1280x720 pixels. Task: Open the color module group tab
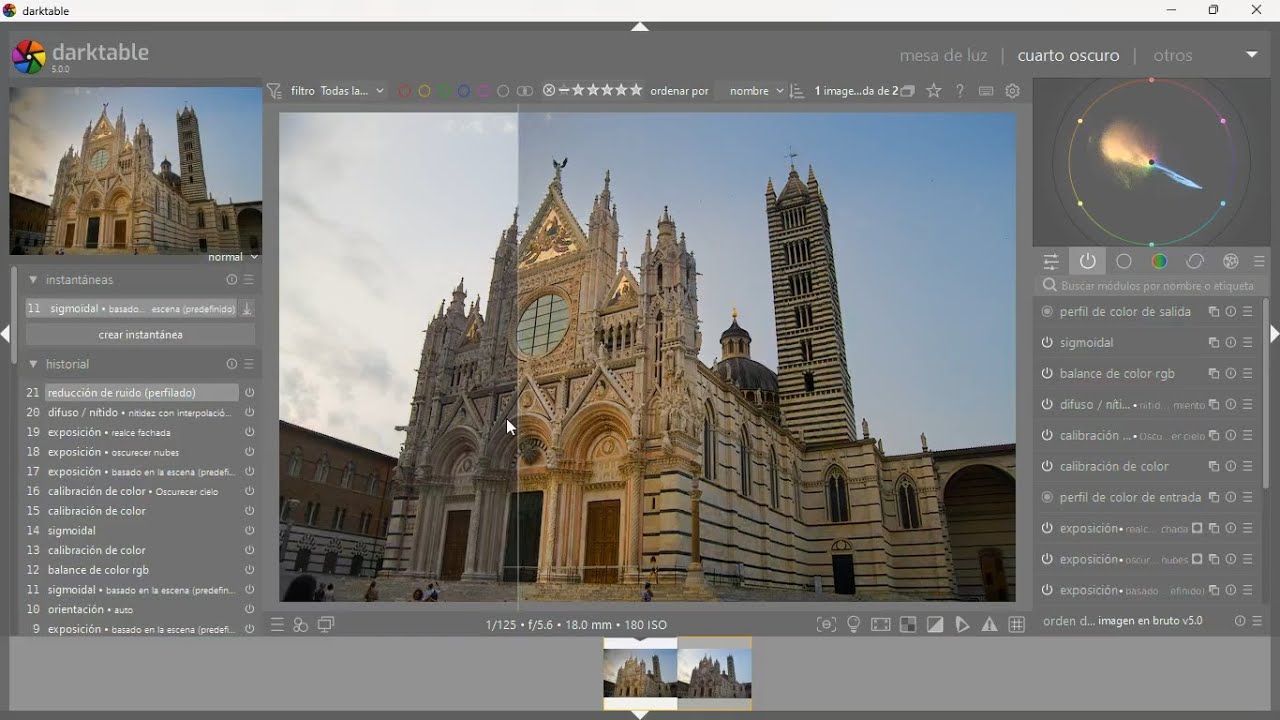(1160, 262)
